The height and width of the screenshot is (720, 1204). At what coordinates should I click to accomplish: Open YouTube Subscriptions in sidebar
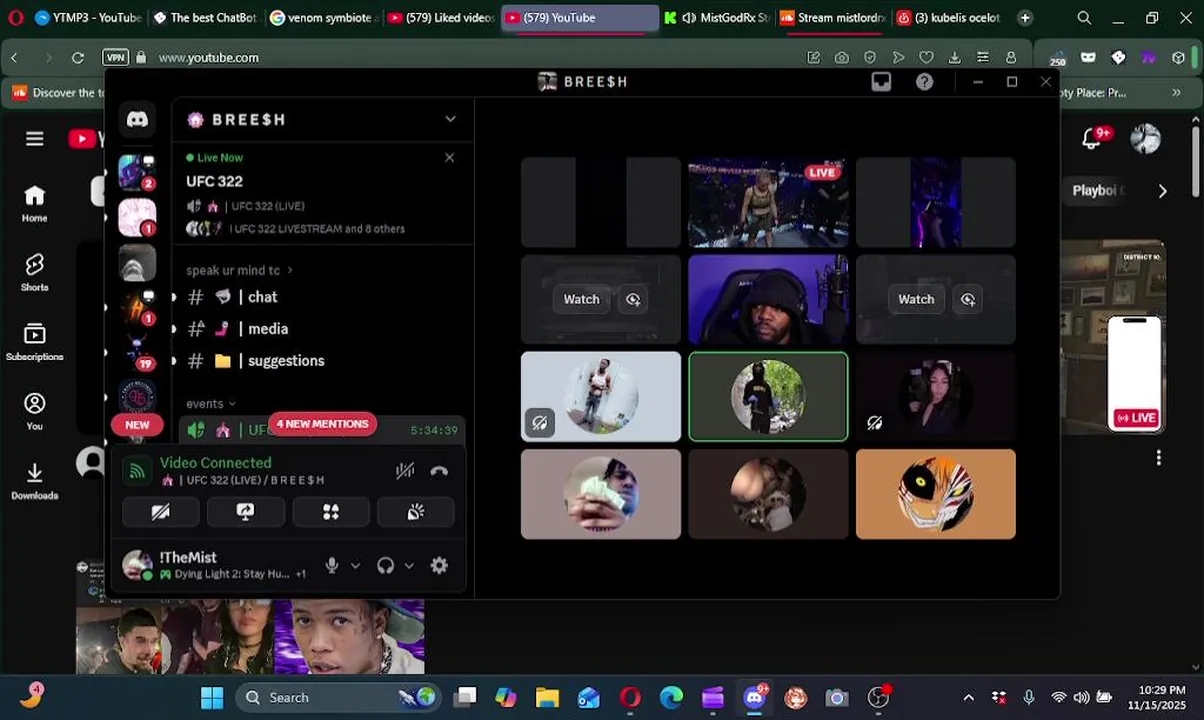coord(35,342)
